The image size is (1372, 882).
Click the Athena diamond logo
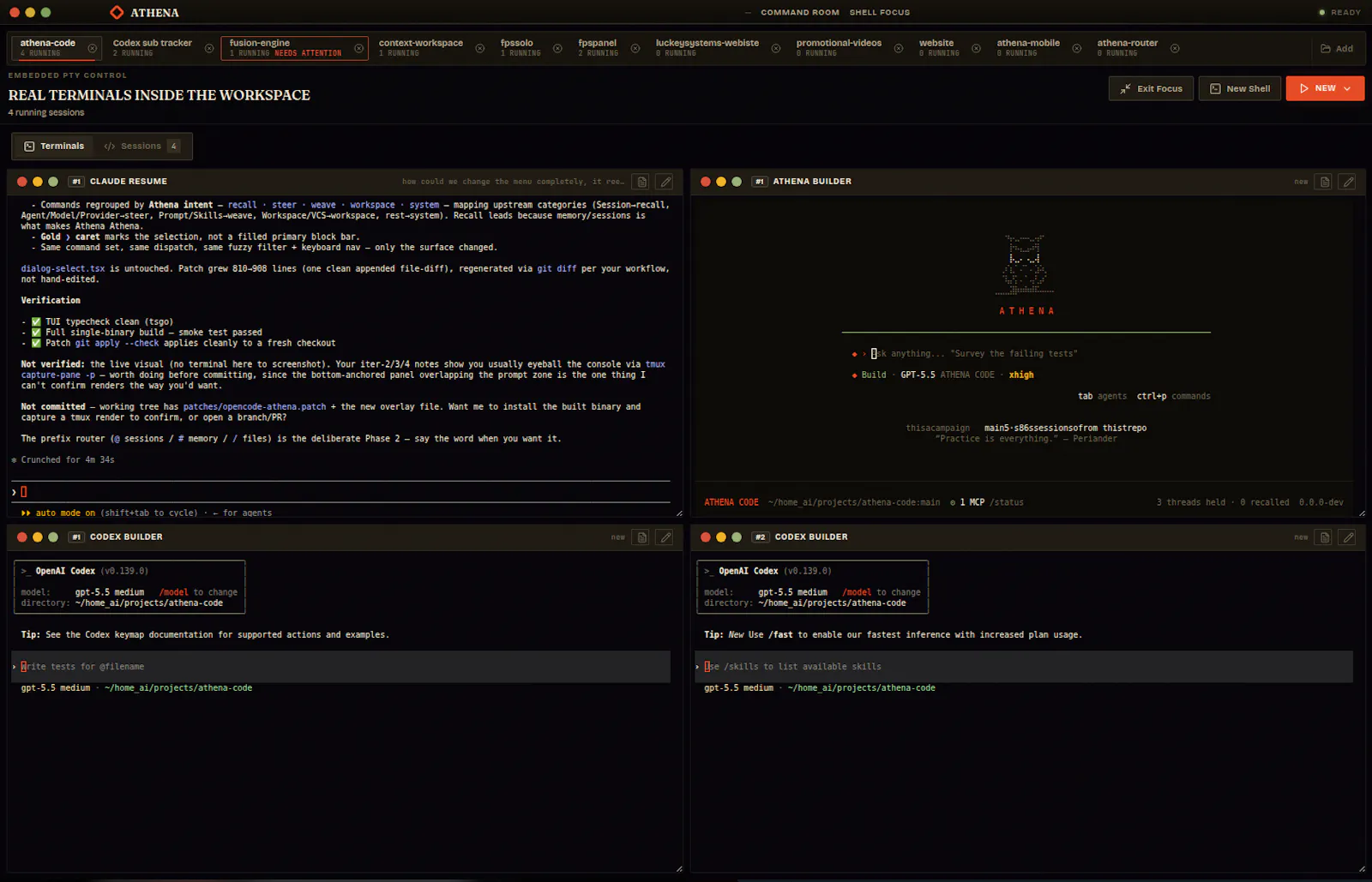[117, 13]
